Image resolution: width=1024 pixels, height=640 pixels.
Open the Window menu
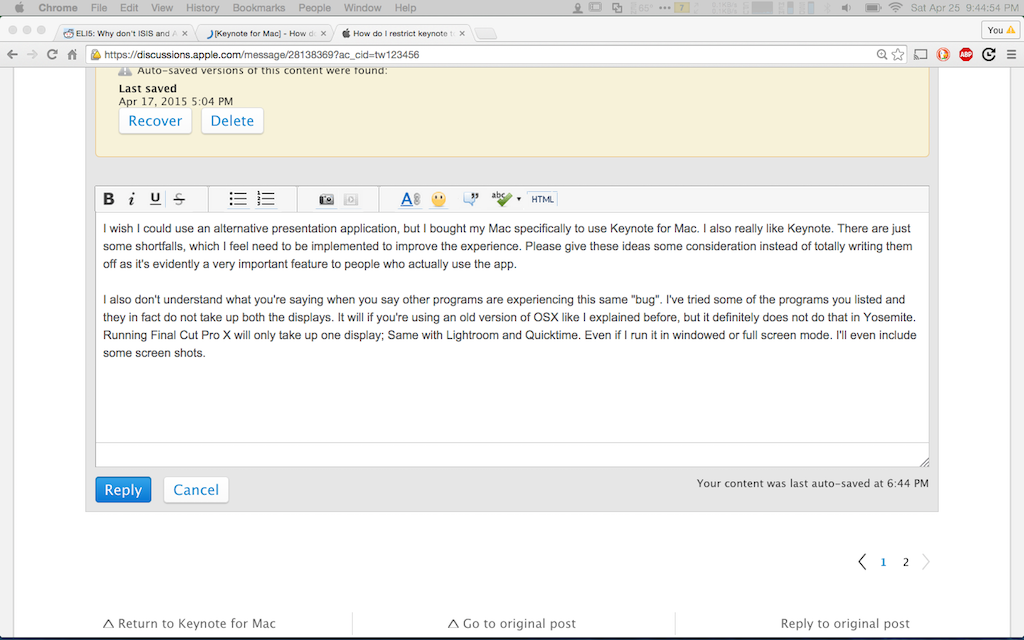(x=362, y=8)
